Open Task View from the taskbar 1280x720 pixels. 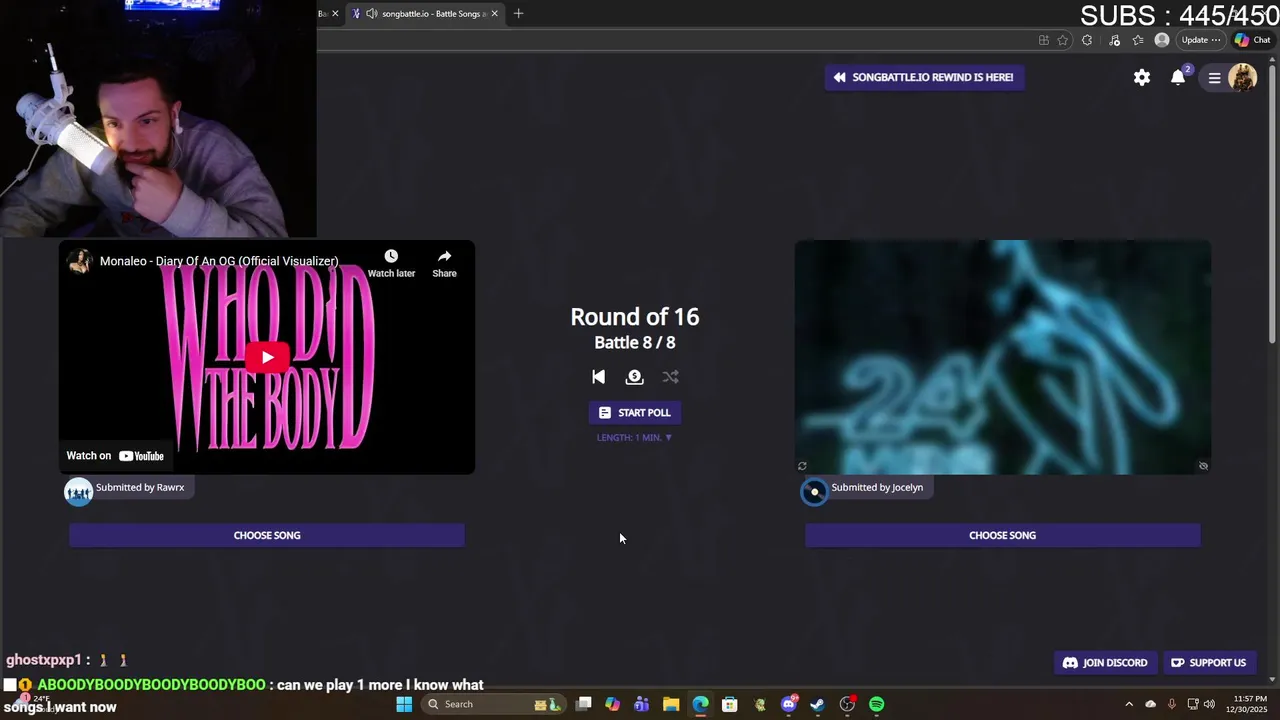tap(583, 704)
